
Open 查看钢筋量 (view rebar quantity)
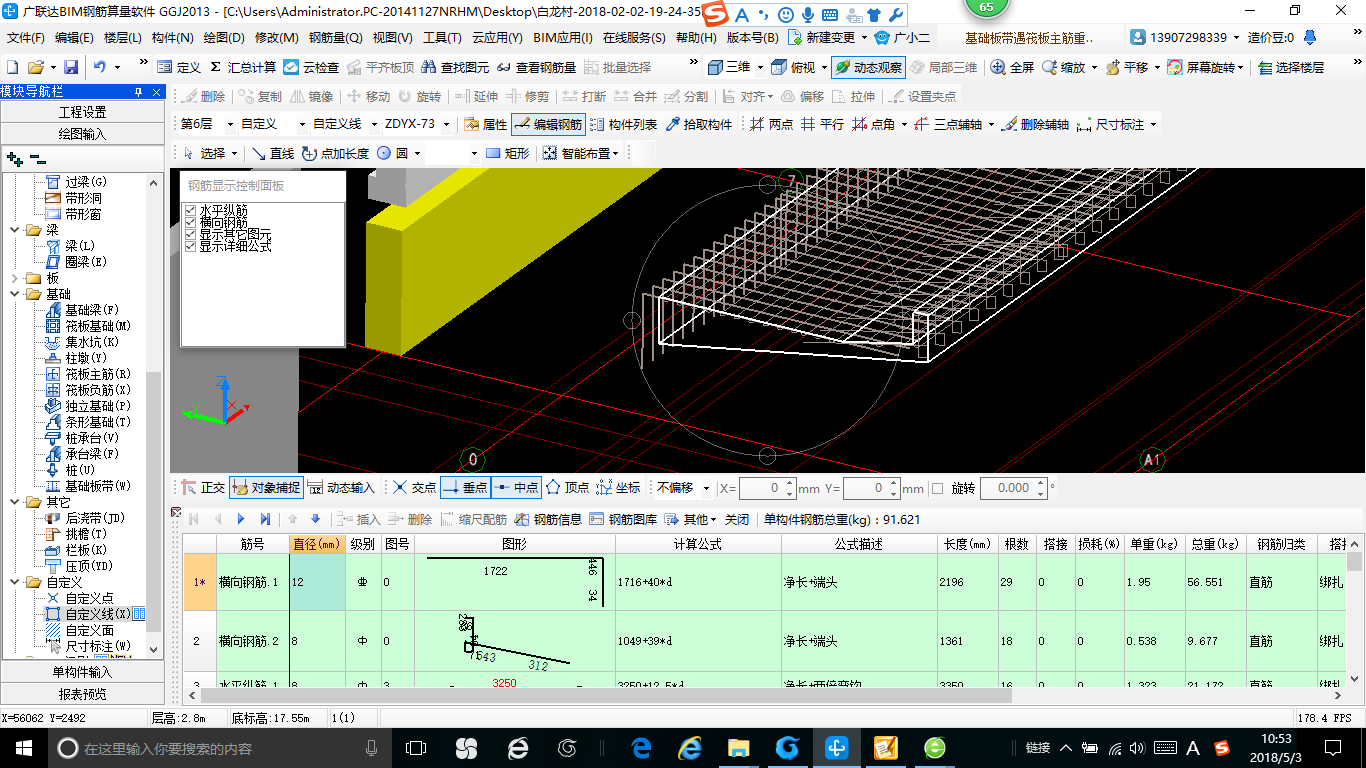click(536, 67)
